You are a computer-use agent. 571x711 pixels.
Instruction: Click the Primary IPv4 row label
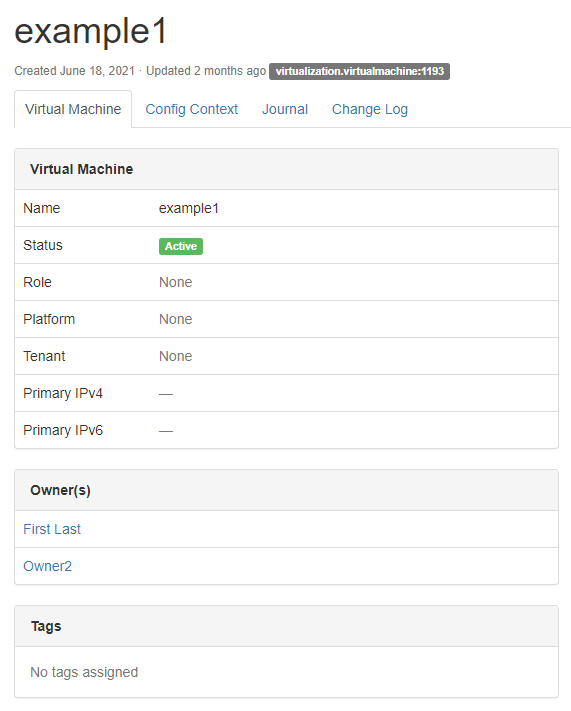[63, 393]
